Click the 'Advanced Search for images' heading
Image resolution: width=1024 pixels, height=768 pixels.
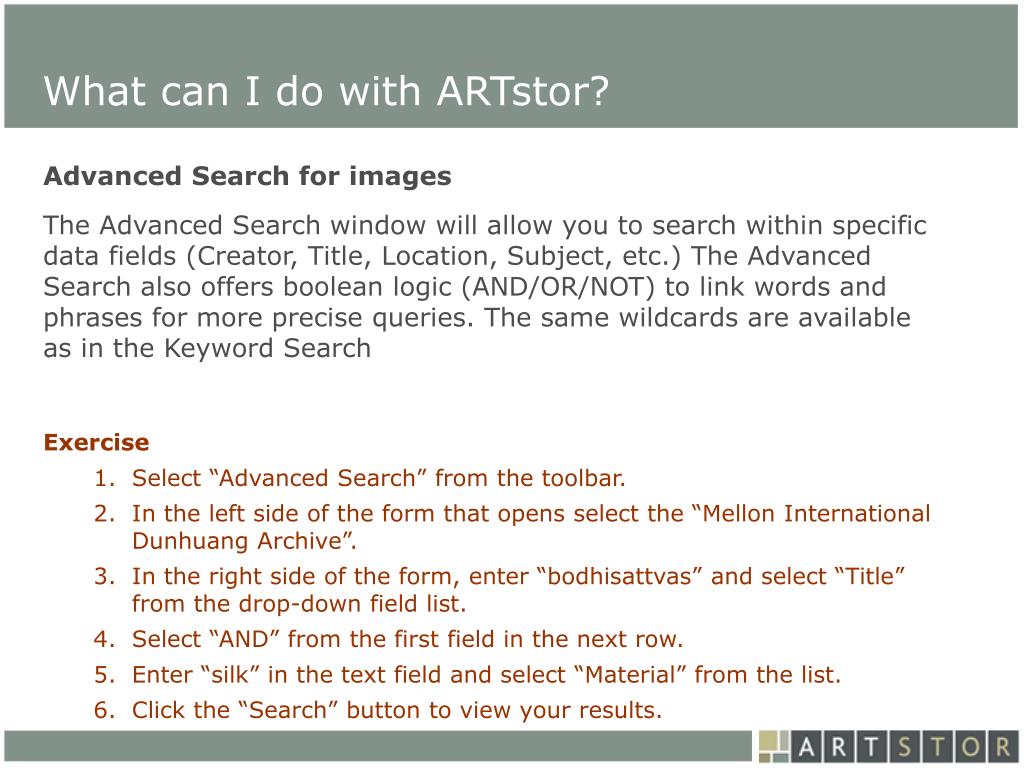pyautogui.click(x=248, y=176)
